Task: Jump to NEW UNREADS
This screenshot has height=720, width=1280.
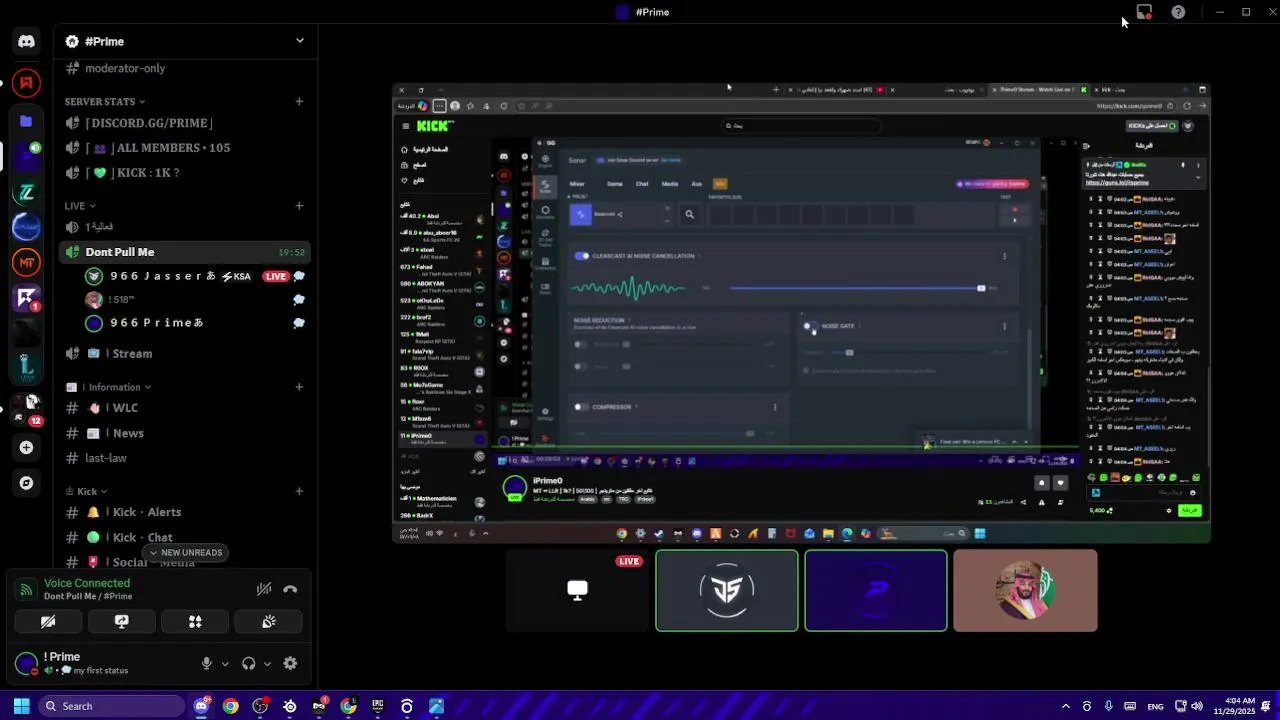Action: (184, 552)
